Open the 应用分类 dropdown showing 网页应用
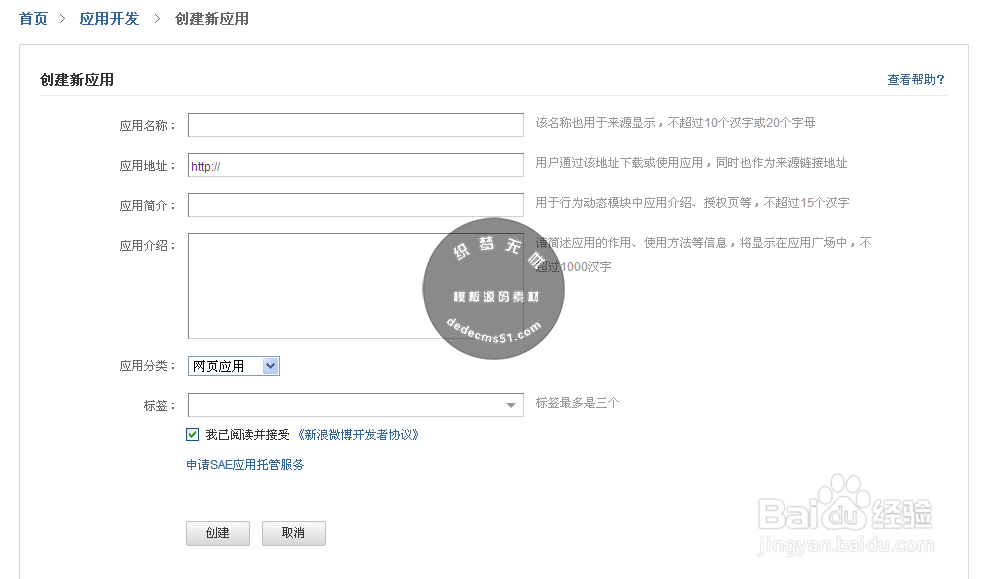Image resolution: width=987 pixels, height=579 pixels. 234,366
